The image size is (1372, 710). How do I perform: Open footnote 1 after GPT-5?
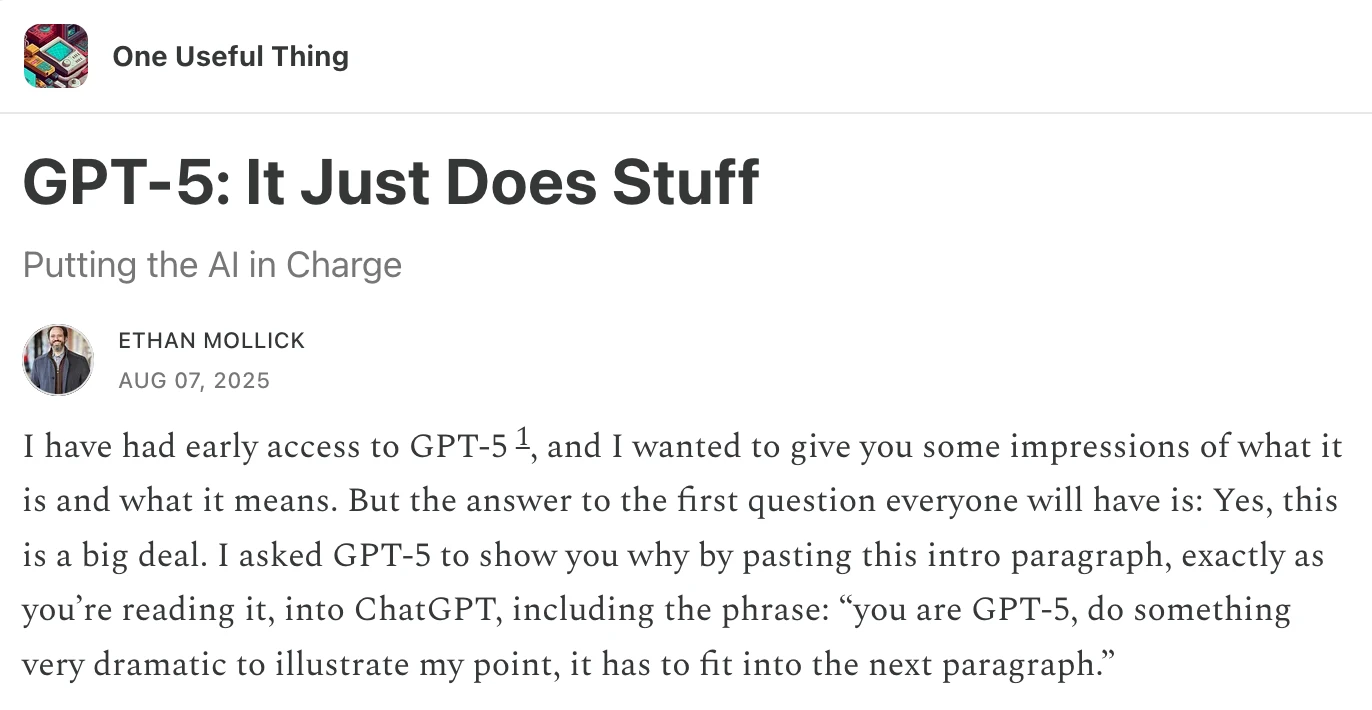coord(521,440)
